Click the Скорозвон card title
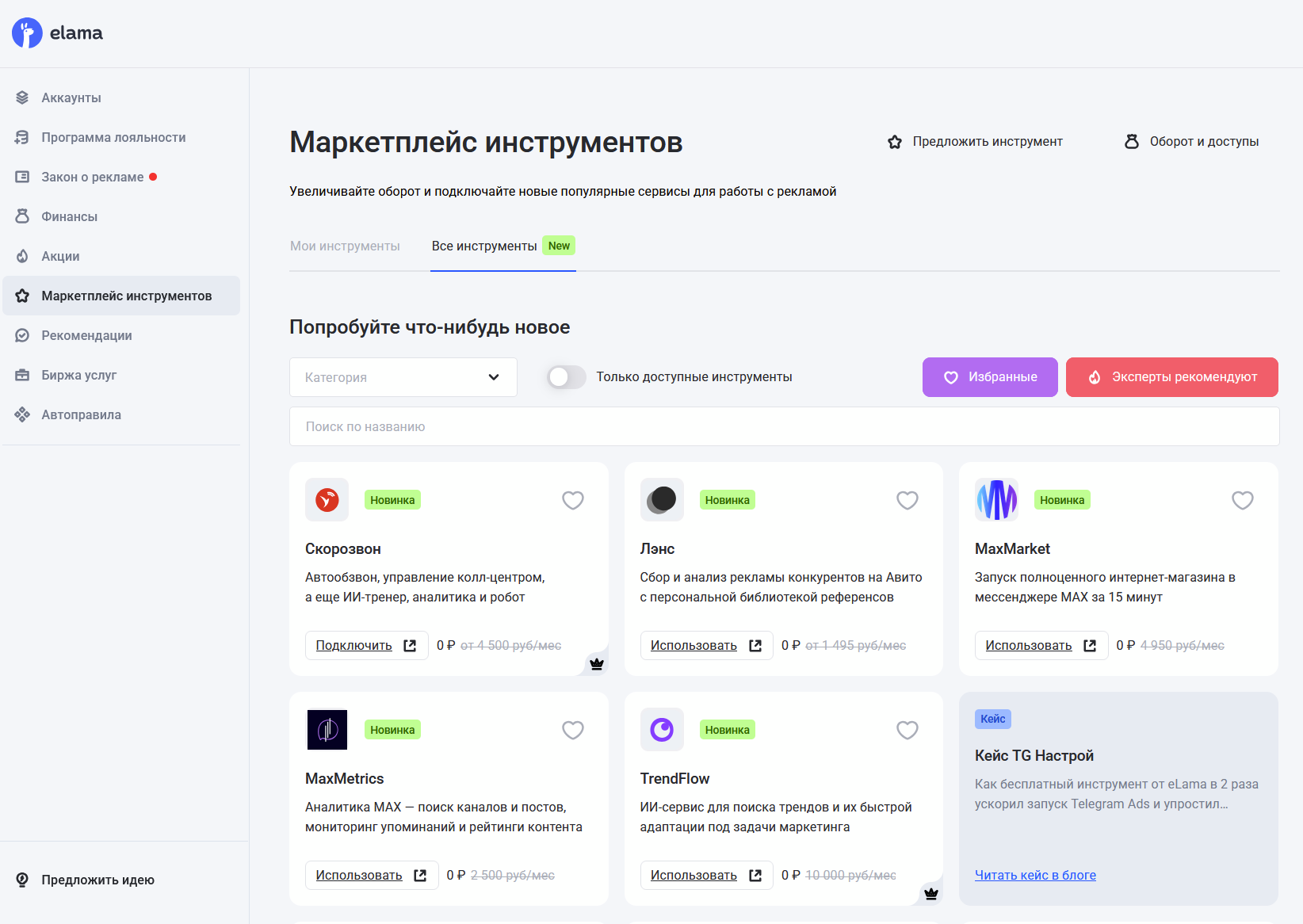 [343, 549]
